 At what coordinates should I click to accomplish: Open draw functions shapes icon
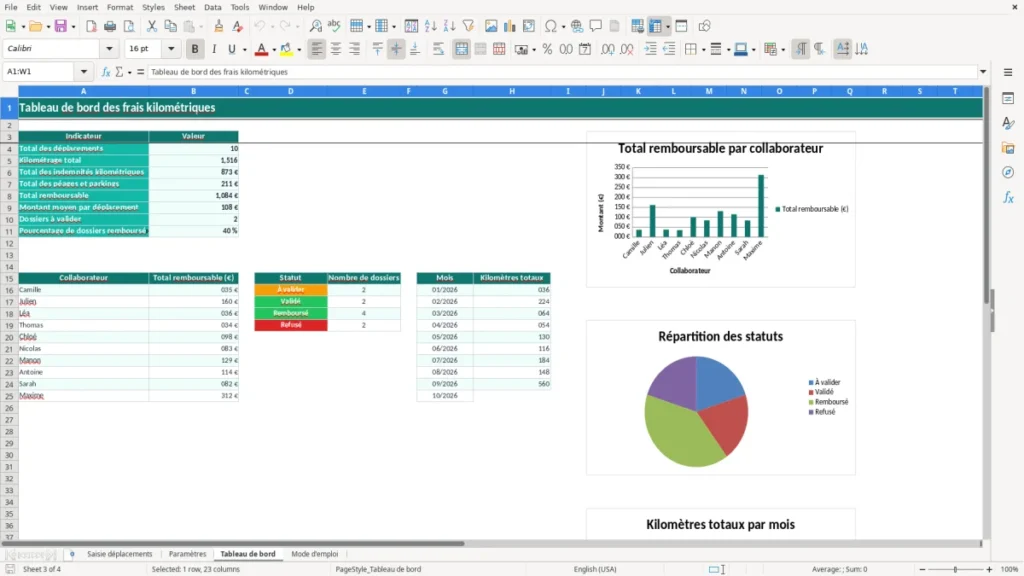(704, 26)
